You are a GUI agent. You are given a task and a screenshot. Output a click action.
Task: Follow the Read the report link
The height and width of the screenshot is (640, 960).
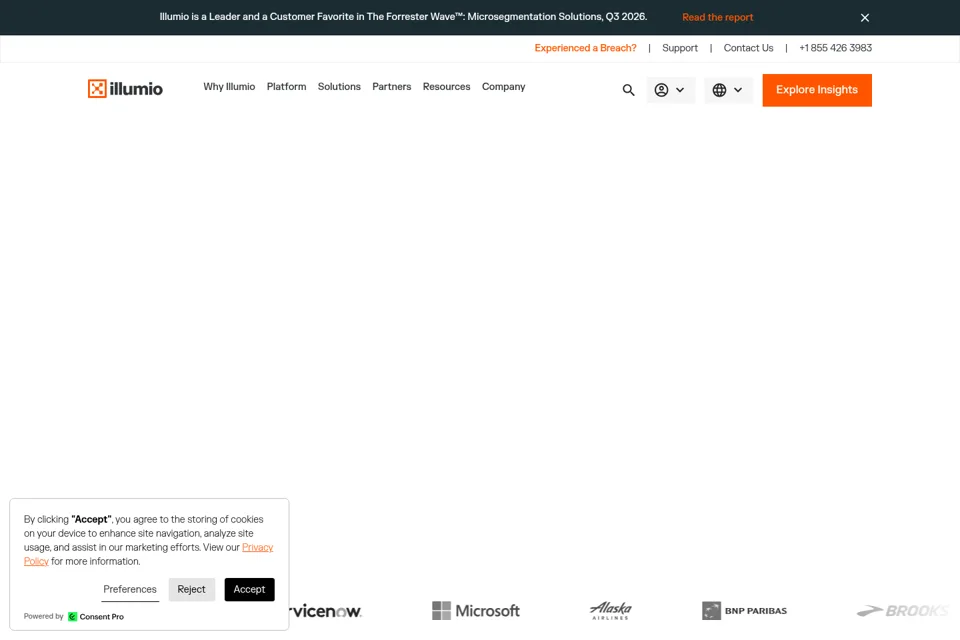tap(718, 17)
